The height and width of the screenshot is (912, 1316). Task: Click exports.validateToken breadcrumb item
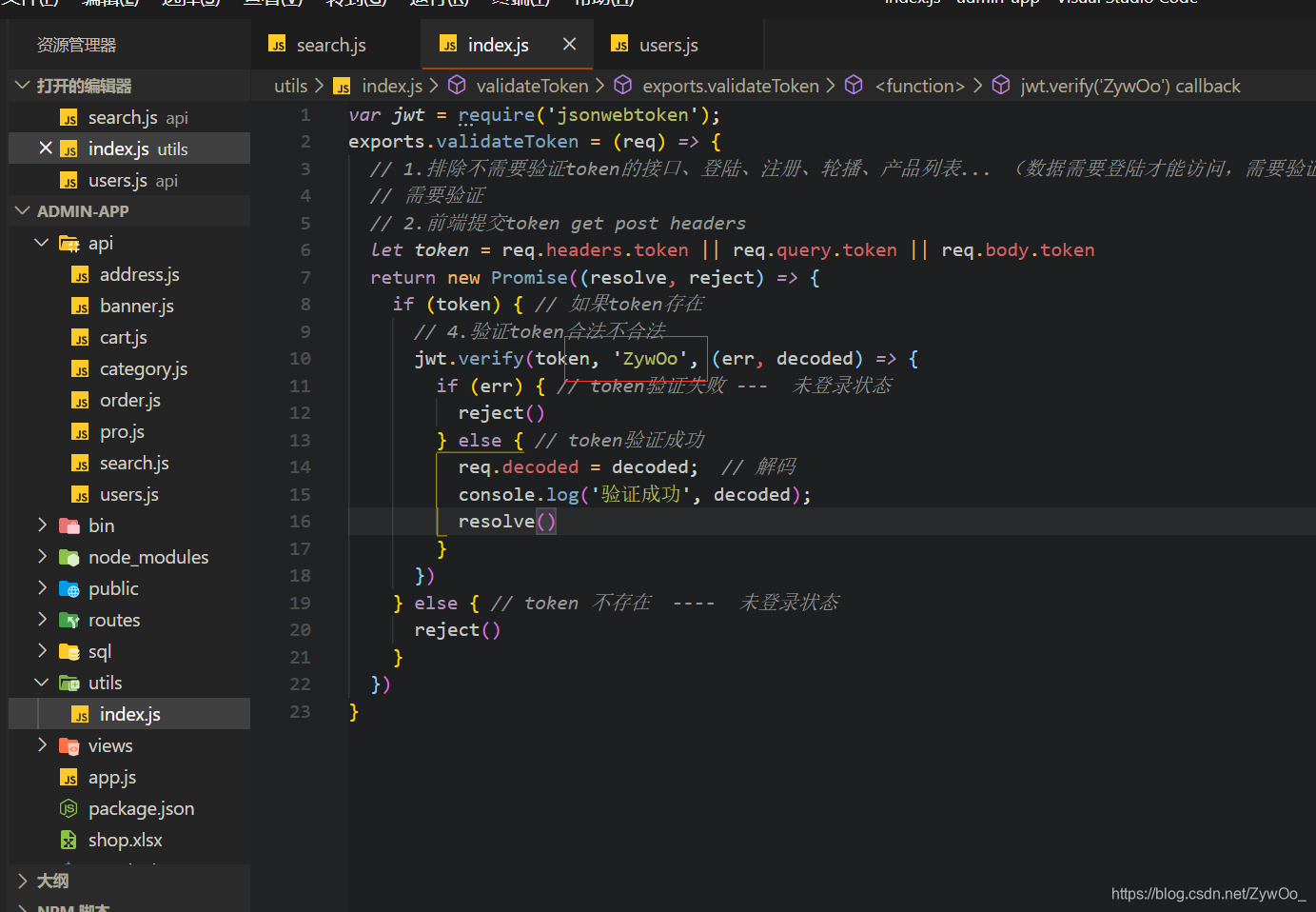pos(731,86)
